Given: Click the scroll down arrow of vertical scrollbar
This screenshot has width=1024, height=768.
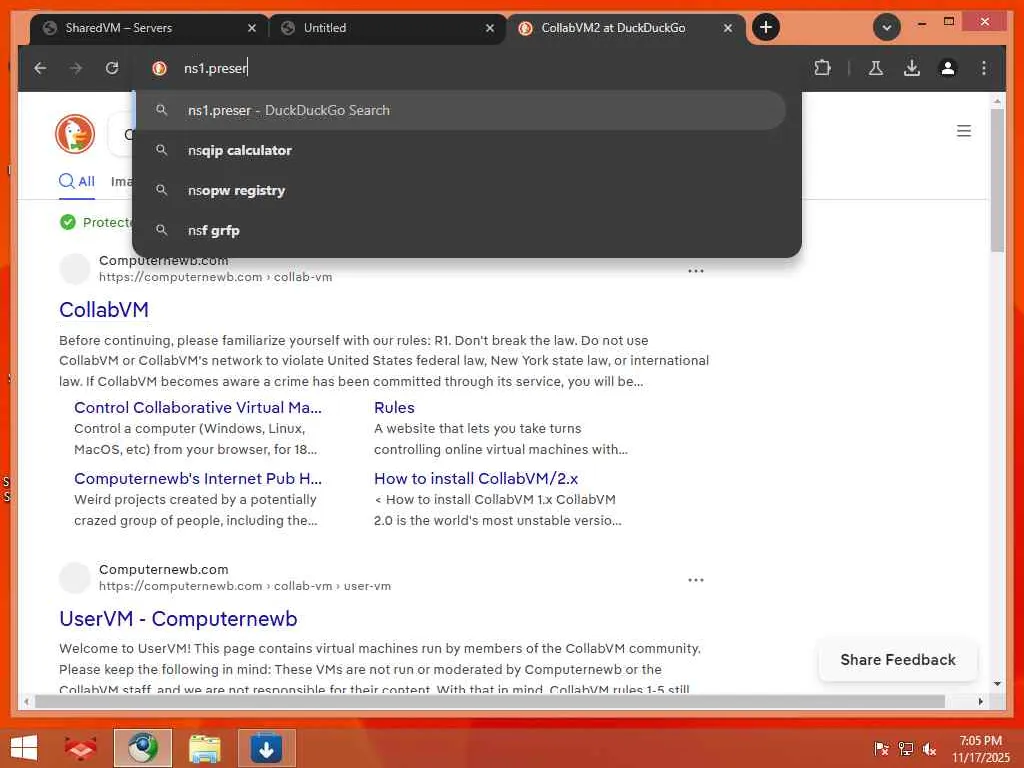Looking at the screenshot, I should tap(997, 684).
